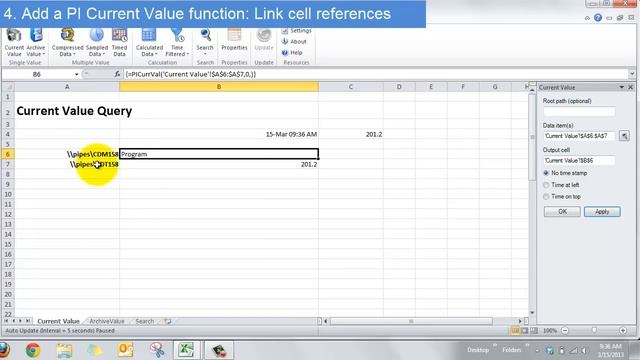
Task: Select column B header
Action: click(219, 87)
